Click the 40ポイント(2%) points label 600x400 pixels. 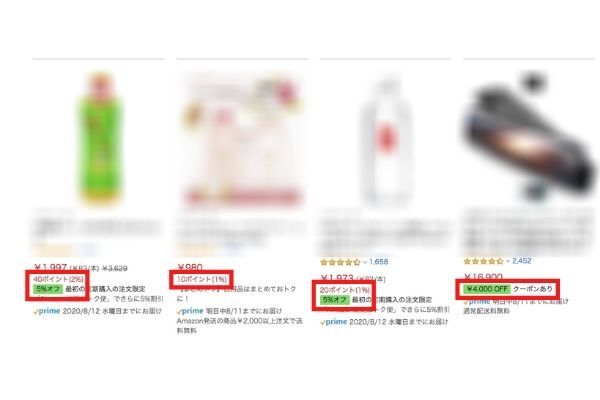click(x=58, y=279)
